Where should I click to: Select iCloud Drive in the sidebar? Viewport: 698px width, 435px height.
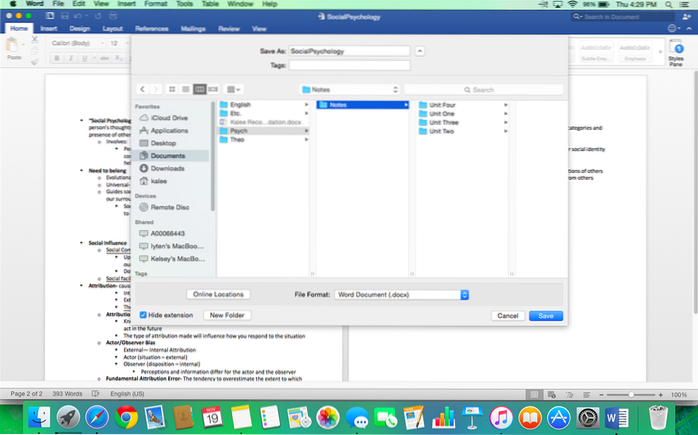[169, 117]
